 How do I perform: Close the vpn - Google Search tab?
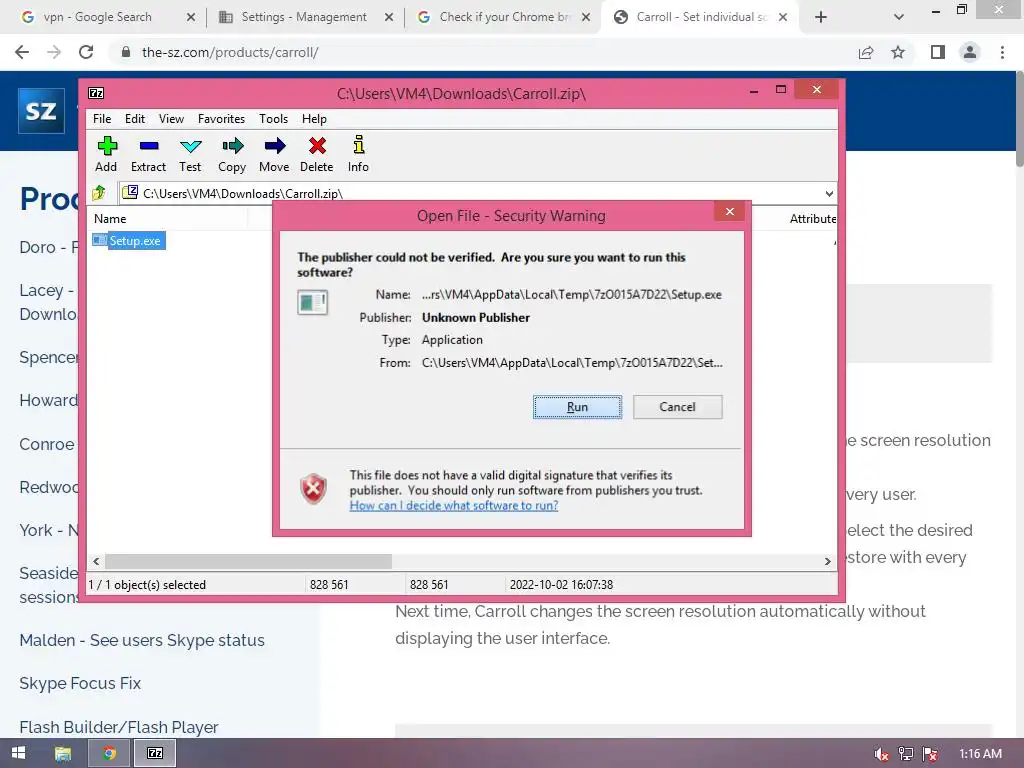pos(191,17)
